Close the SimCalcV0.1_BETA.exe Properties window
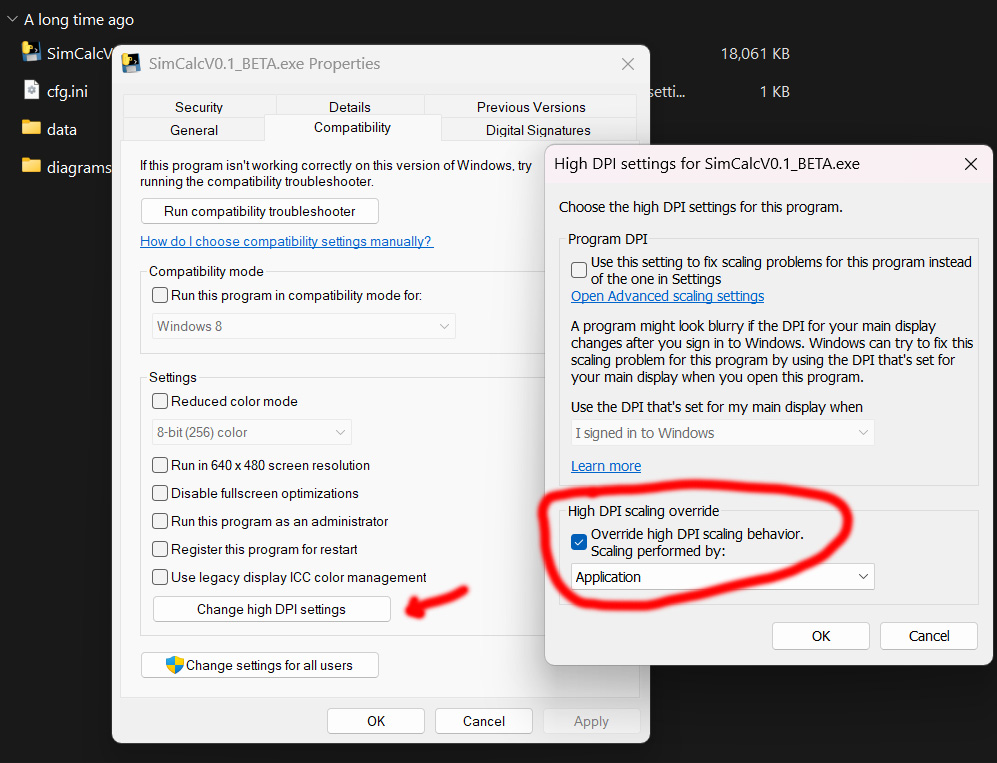Image resolution: width=997 pixels, height=763 pixels. 628,64
